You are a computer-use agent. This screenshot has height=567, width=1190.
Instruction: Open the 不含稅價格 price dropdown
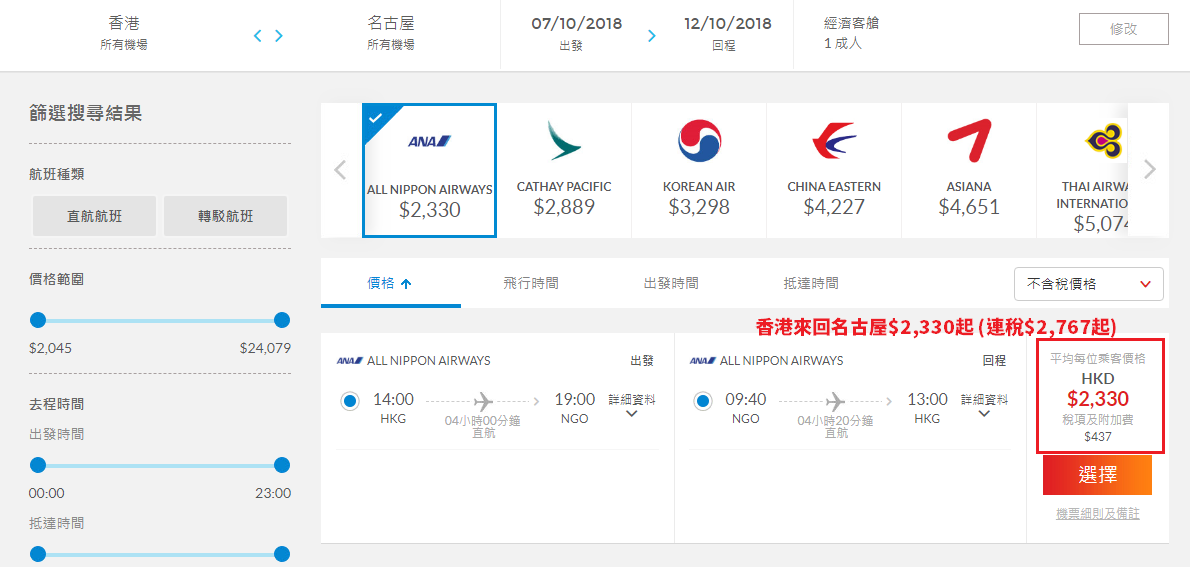tap(1088, 284)
